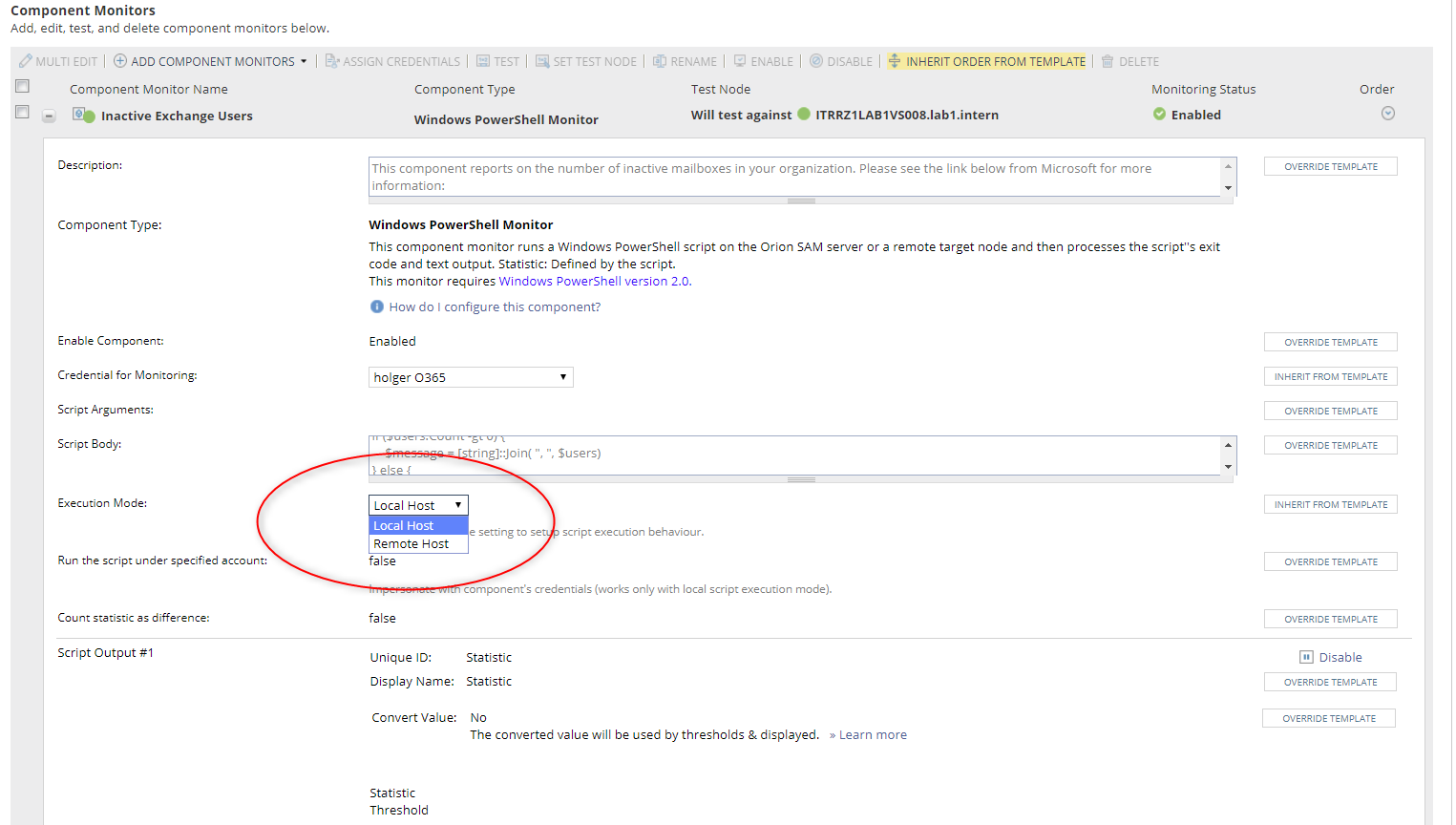The height and width of the screenshot is (825, 1456).
Task: Click the Monitoring Status column header
Action: [x=1203, y=89]
